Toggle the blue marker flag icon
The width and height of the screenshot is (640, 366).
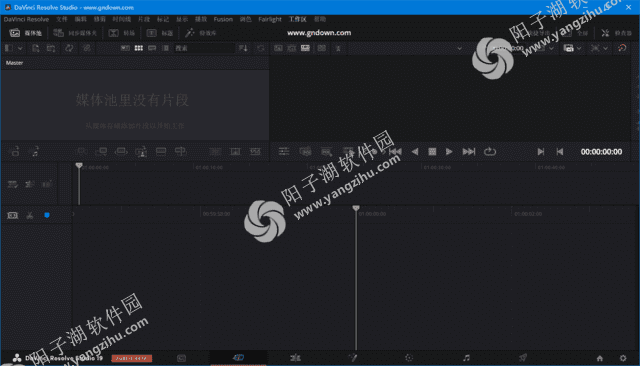47,215
